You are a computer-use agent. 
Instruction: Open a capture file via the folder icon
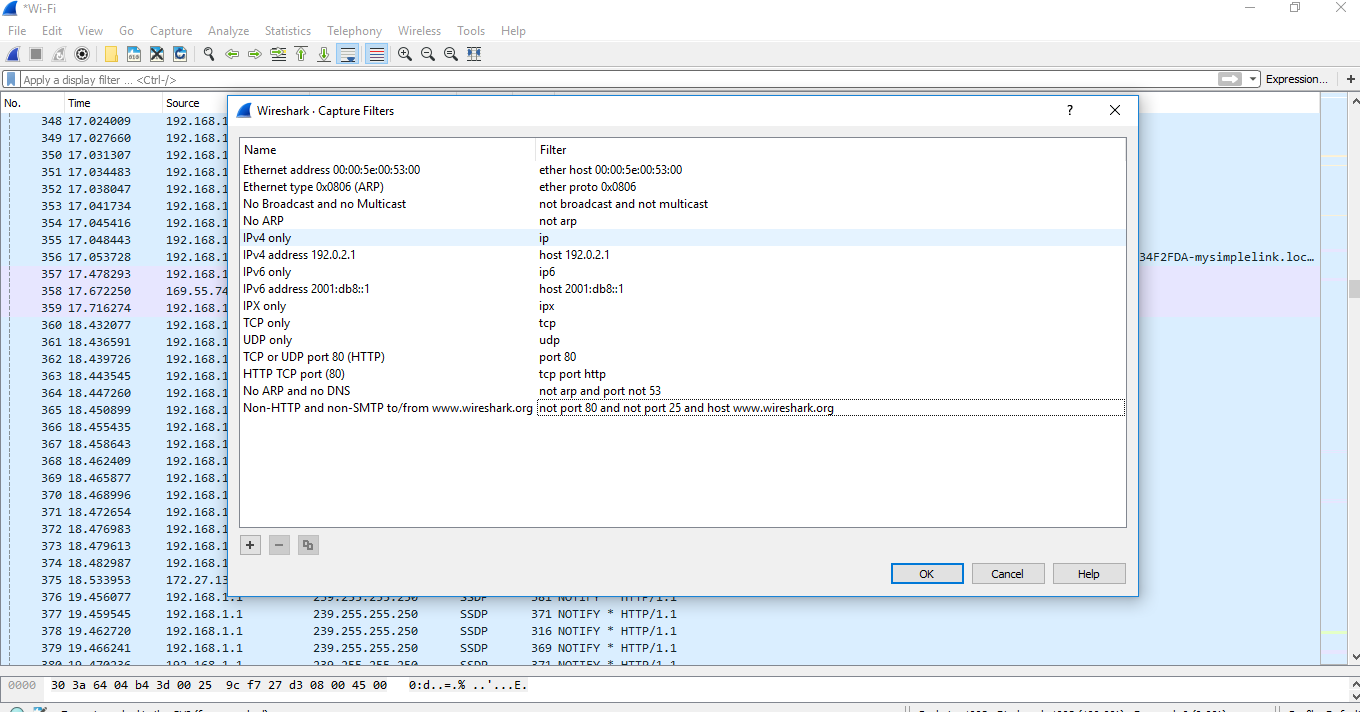click(111, 54)
